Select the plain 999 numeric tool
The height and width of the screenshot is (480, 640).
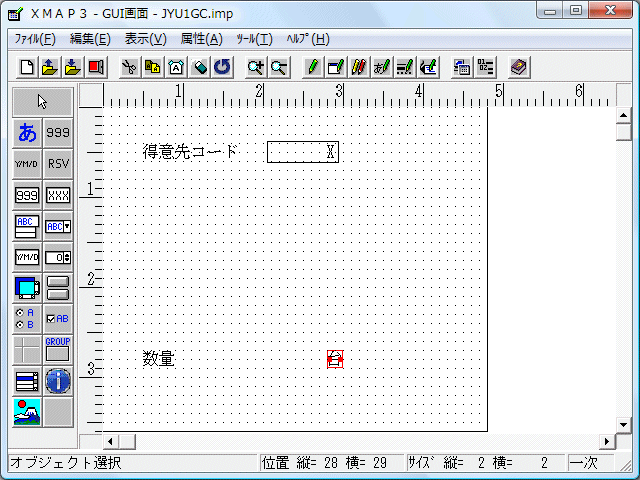pyautogui.click(x=58, y=133)
